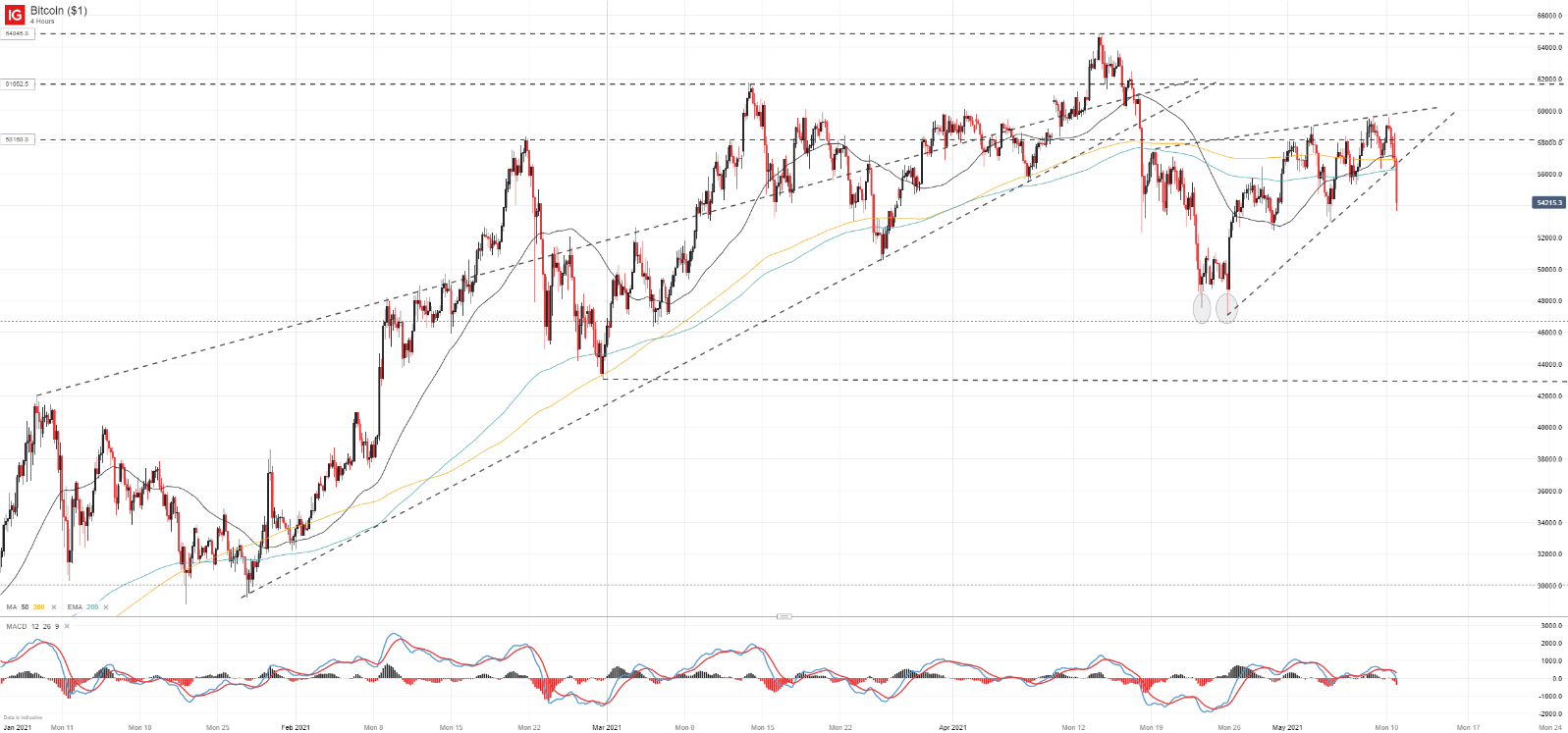Click the Mon 19 date label
The image size is (1568, 733).
coord(1151,727)
